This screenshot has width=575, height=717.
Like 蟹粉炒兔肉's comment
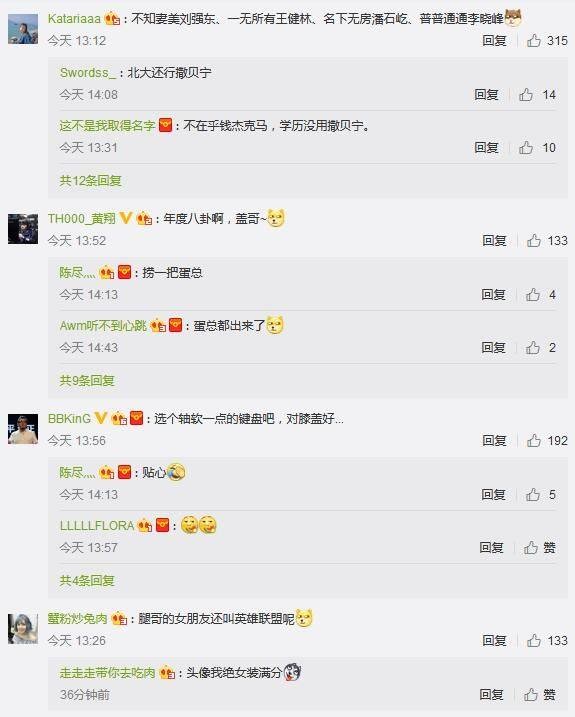click(x=533, y=641)
